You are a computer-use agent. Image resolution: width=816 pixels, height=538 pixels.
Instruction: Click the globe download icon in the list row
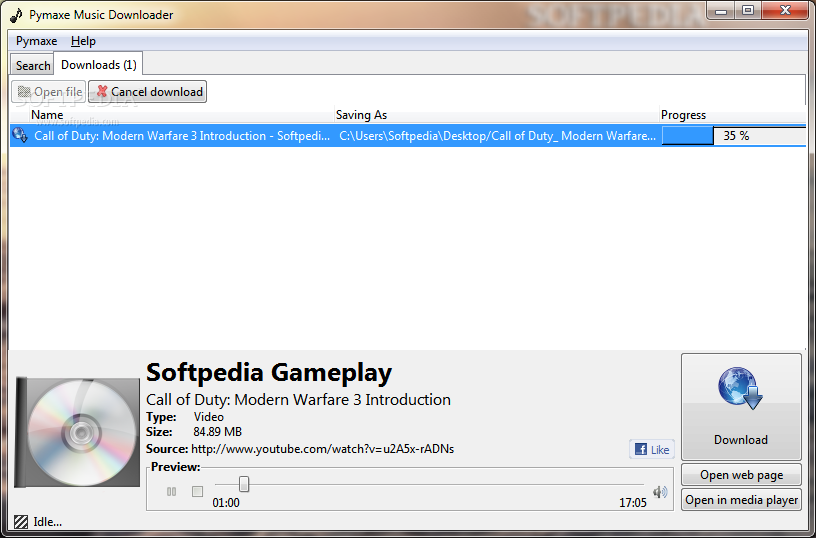(x=20, y=135)
